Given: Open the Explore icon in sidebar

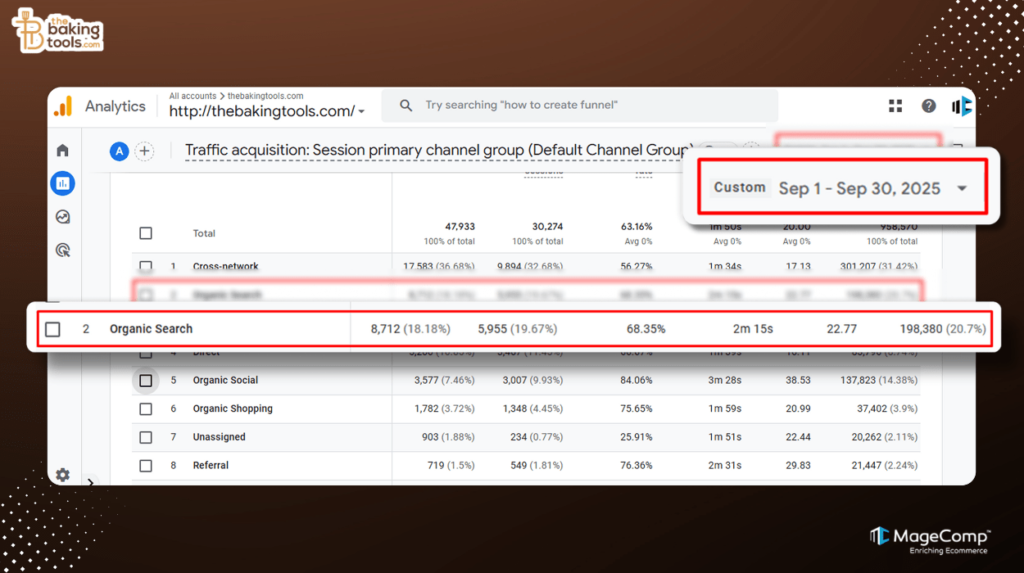Looking at the screenshot, I should tap(63, 217).
